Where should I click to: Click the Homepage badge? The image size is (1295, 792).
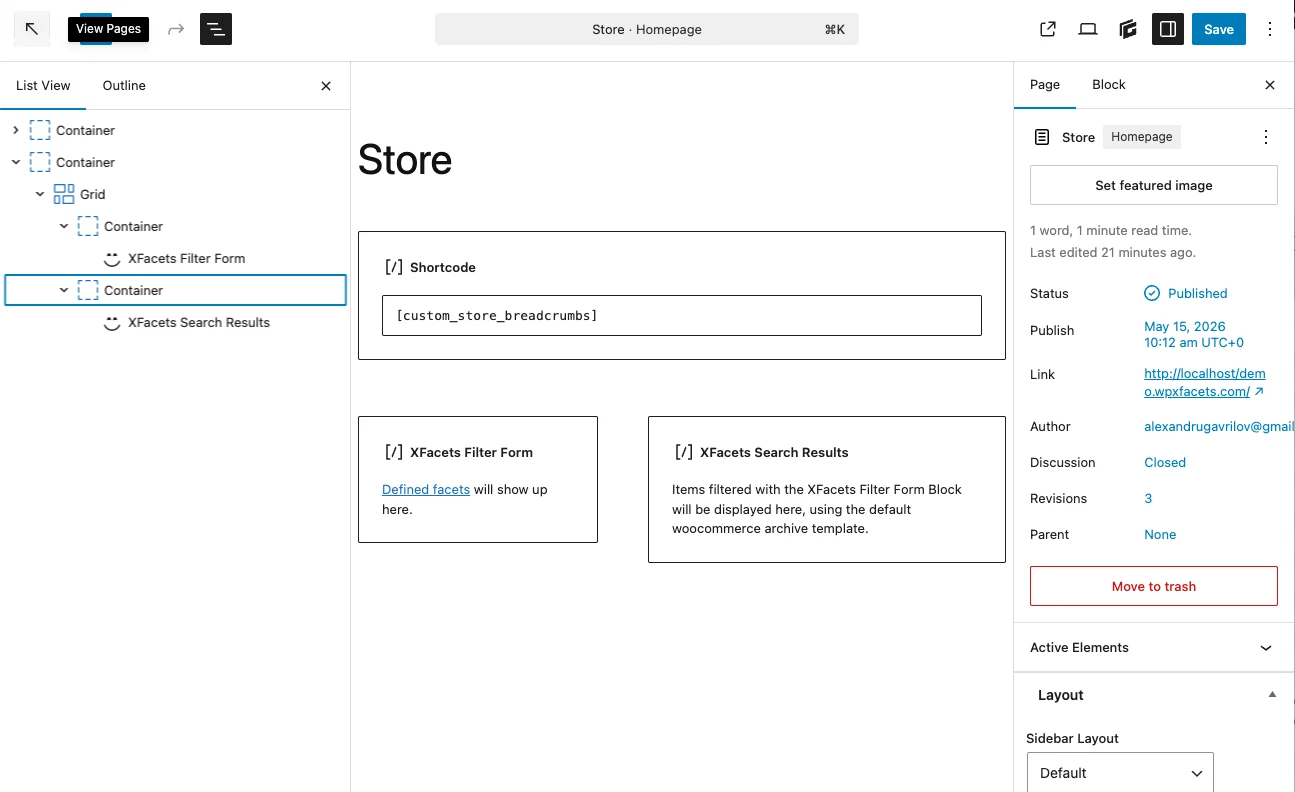click(x=1141, y=137)
